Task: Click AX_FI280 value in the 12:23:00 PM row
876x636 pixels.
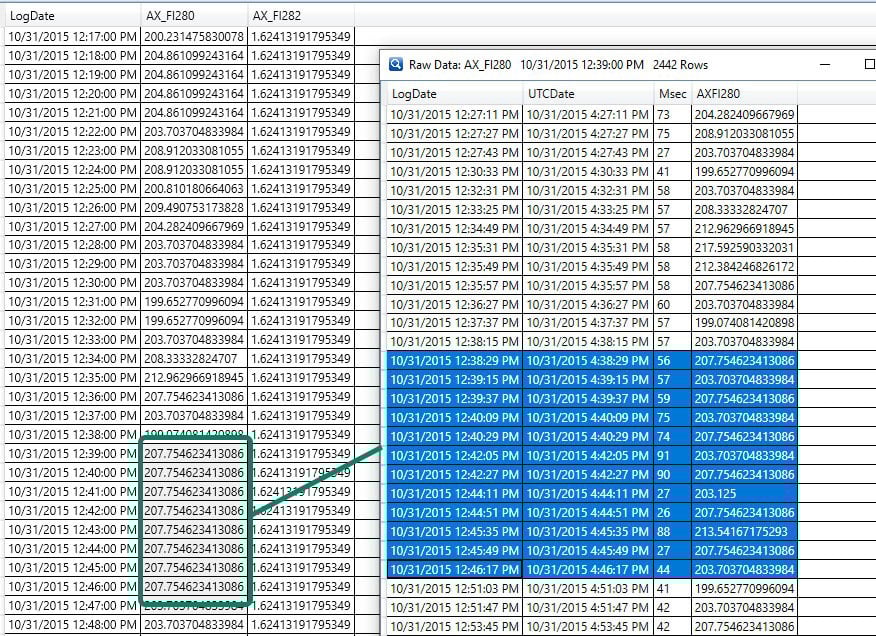Action: click(194, 151)
